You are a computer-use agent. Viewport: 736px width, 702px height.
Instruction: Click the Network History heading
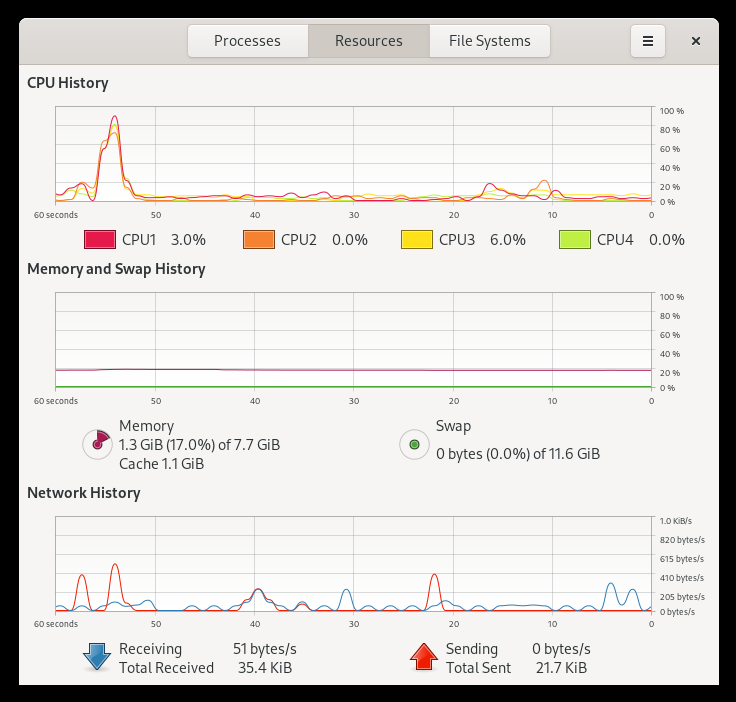84,493
